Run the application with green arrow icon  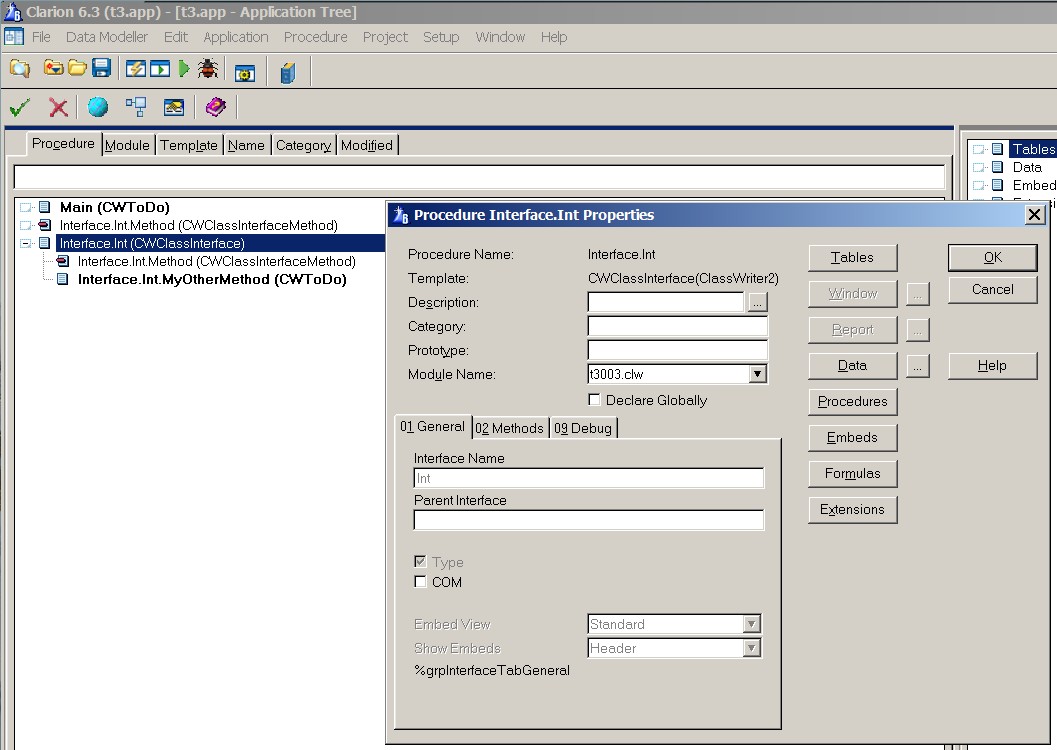point(184,68)
